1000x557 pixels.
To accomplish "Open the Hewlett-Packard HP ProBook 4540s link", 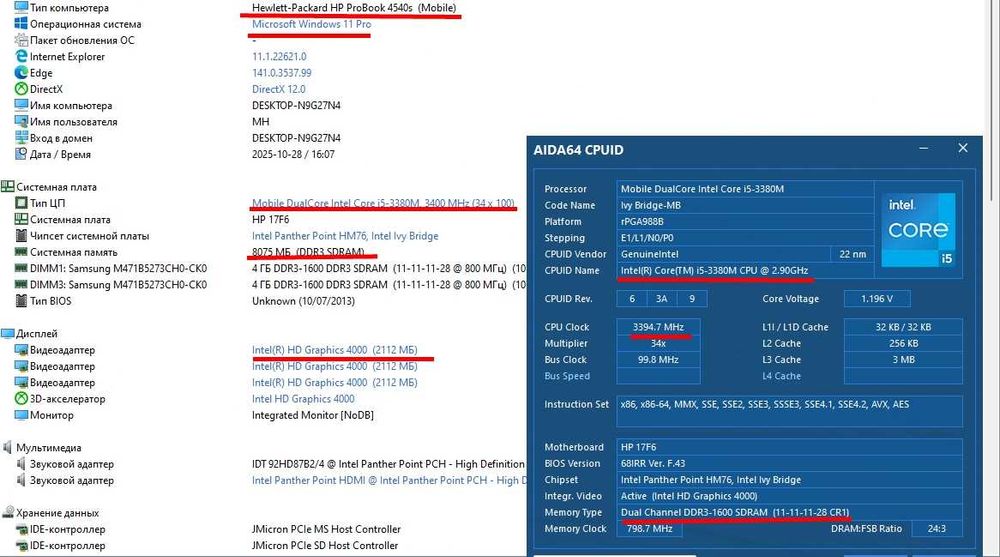I will pos(354,8).
